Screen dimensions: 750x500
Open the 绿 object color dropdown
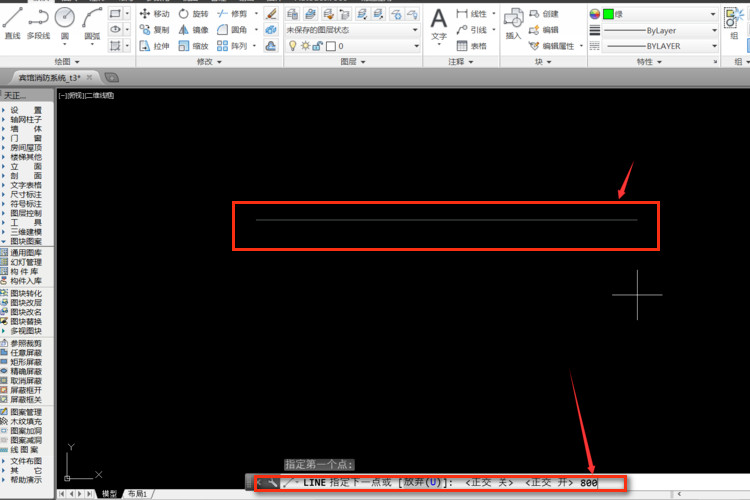660,14
